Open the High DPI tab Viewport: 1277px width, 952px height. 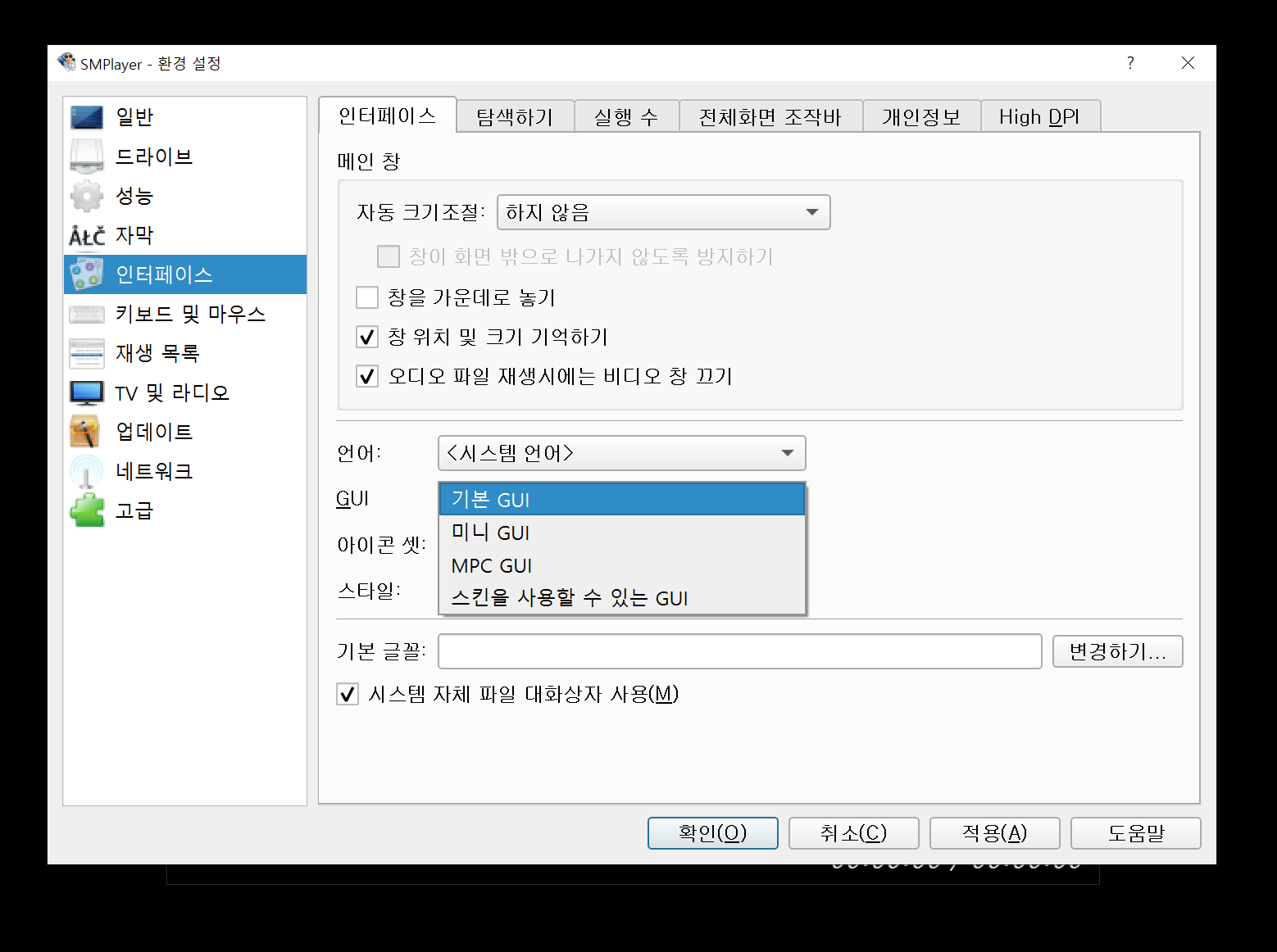[x=1040, y=116]
